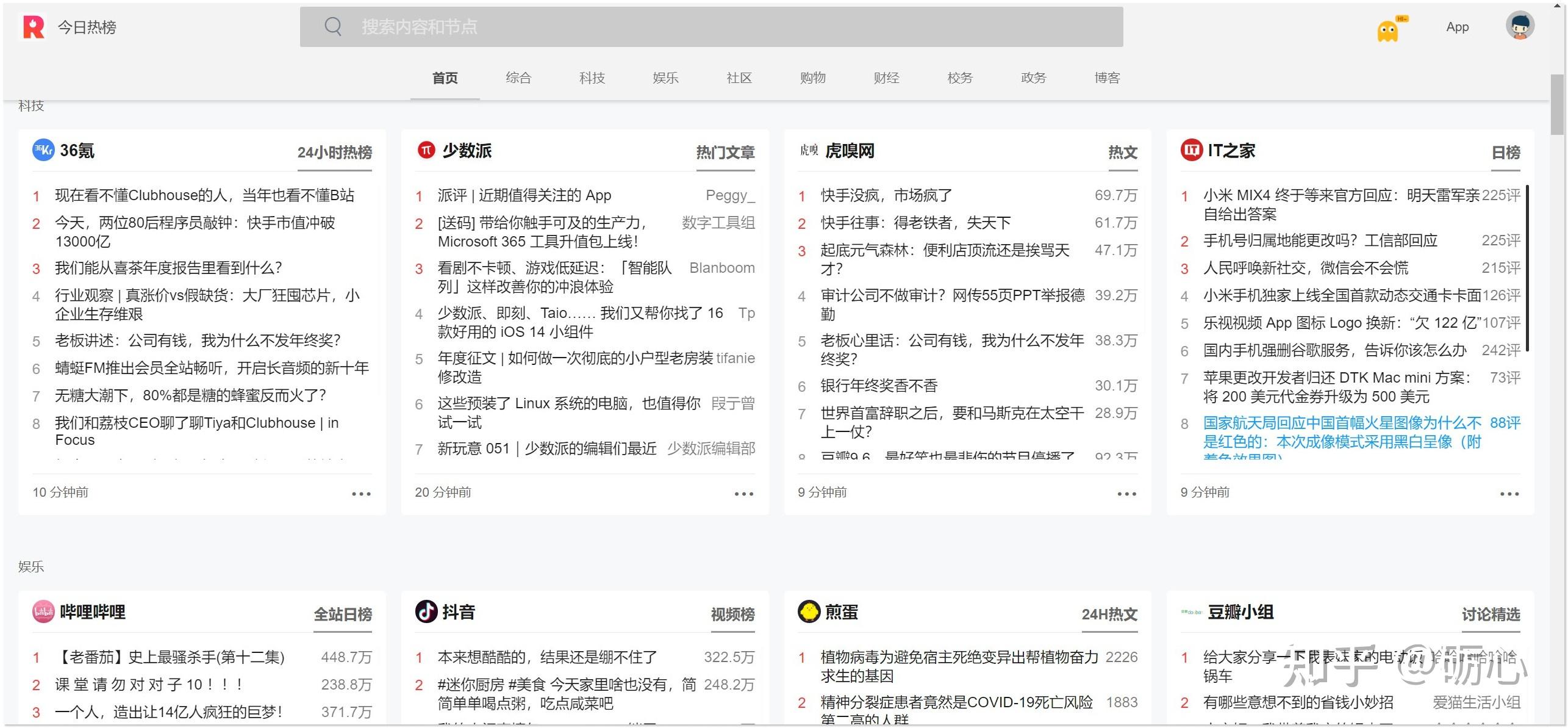Open more options for 36氪 card

pos(361,494)
